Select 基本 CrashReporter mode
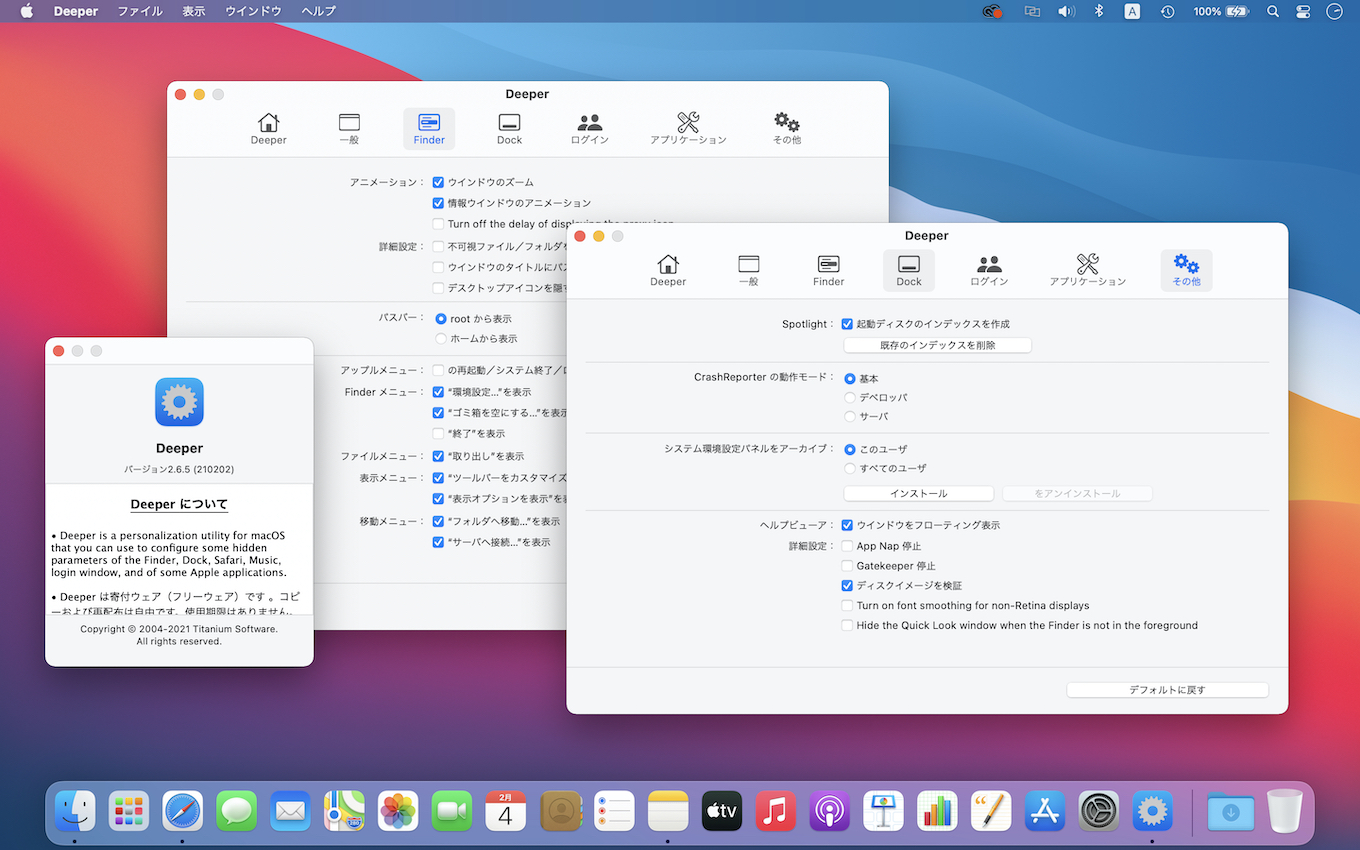1360x850 pixels. [x=850, y=379]
